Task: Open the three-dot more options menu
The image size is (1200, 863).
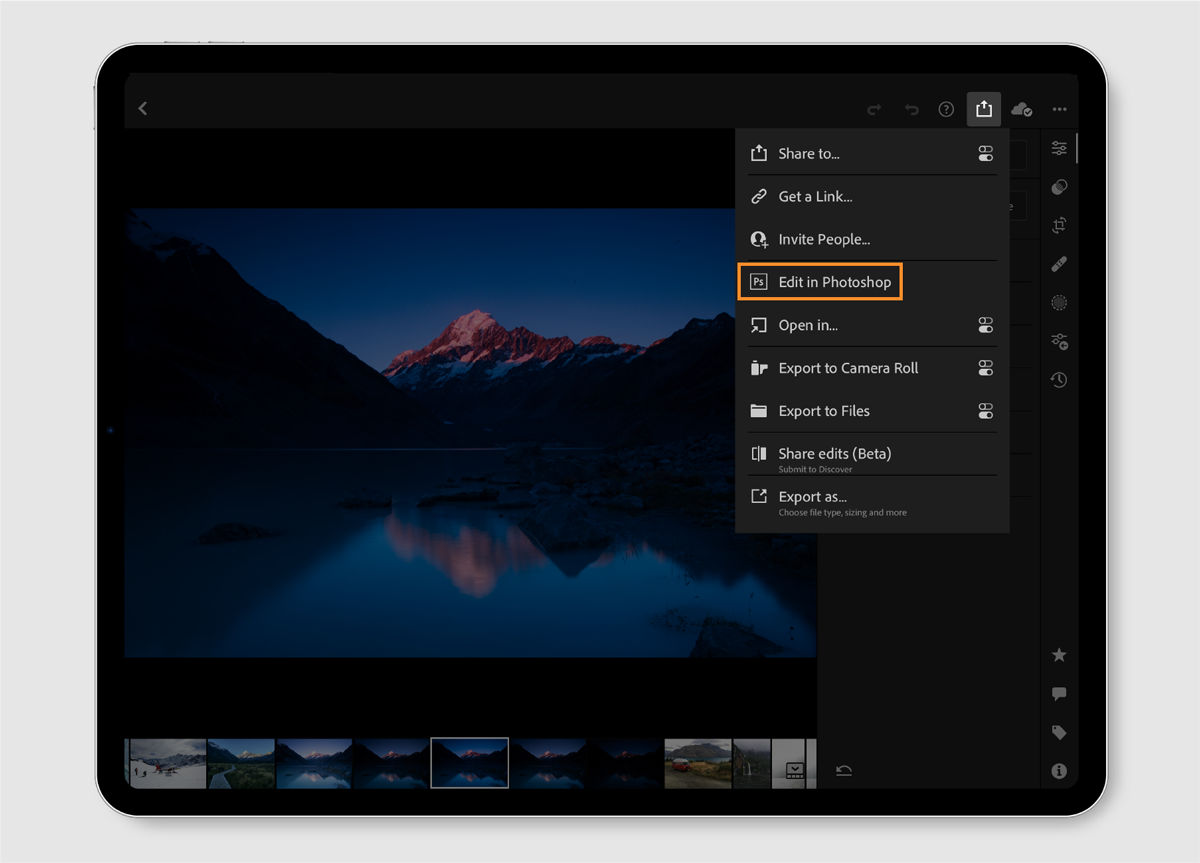Action: (x=1059, y=109)
